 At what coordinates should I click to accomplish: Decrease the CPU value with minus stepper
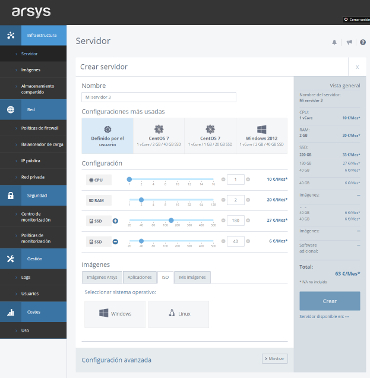coord(223,179)
